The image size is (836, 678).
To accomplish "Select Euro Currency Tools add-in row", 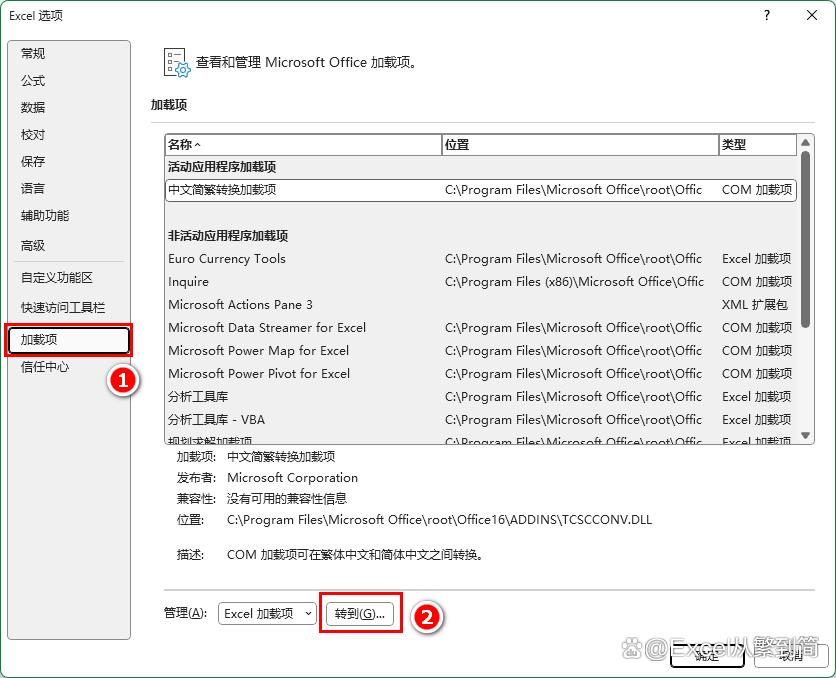I will [x=227, y=259].
